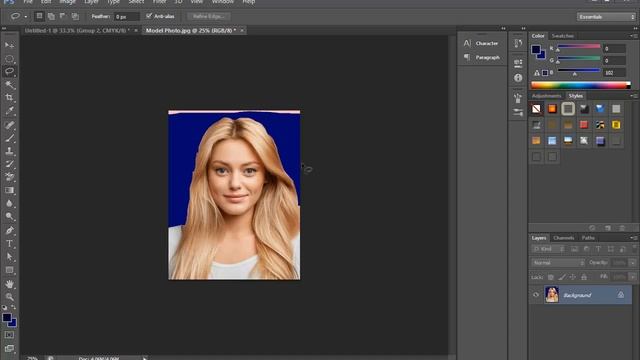The image size is (640, 360).
Task: Enable Add to selection mode
Action: 51,16
